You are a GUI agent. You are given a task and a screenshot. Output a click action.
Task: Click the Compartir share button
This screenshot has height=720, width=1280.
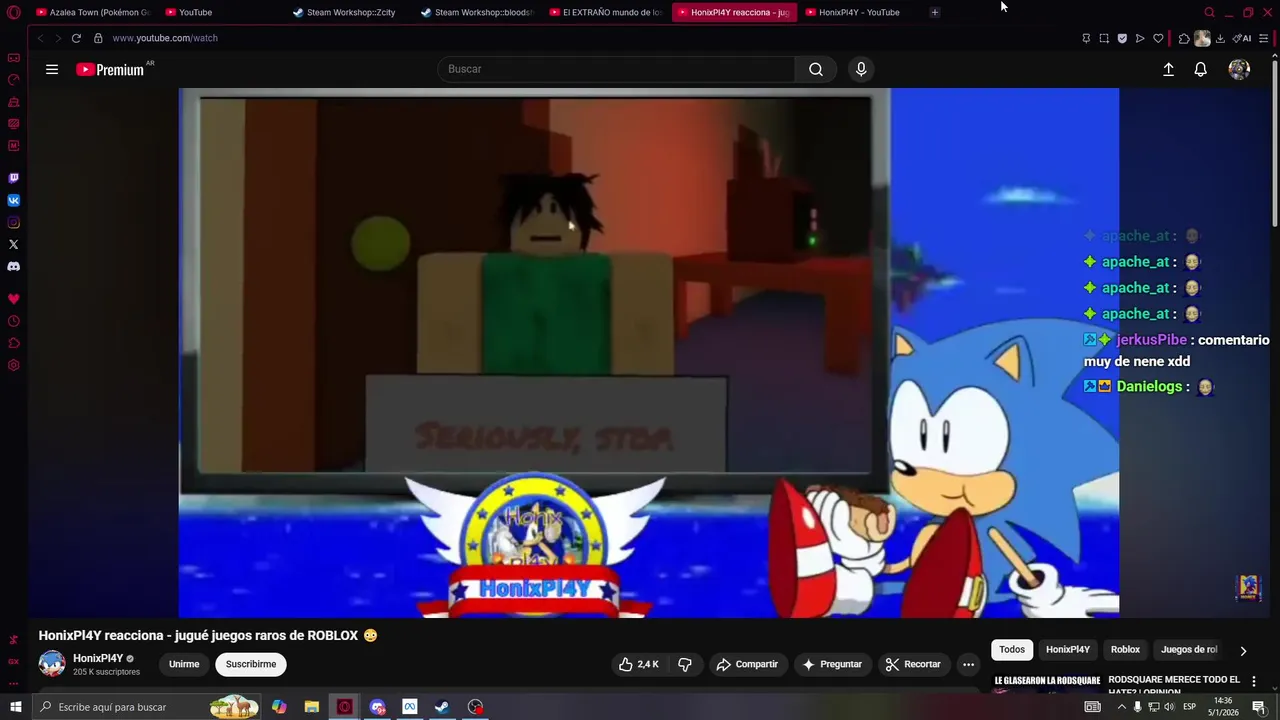click(x=747, y=664)
